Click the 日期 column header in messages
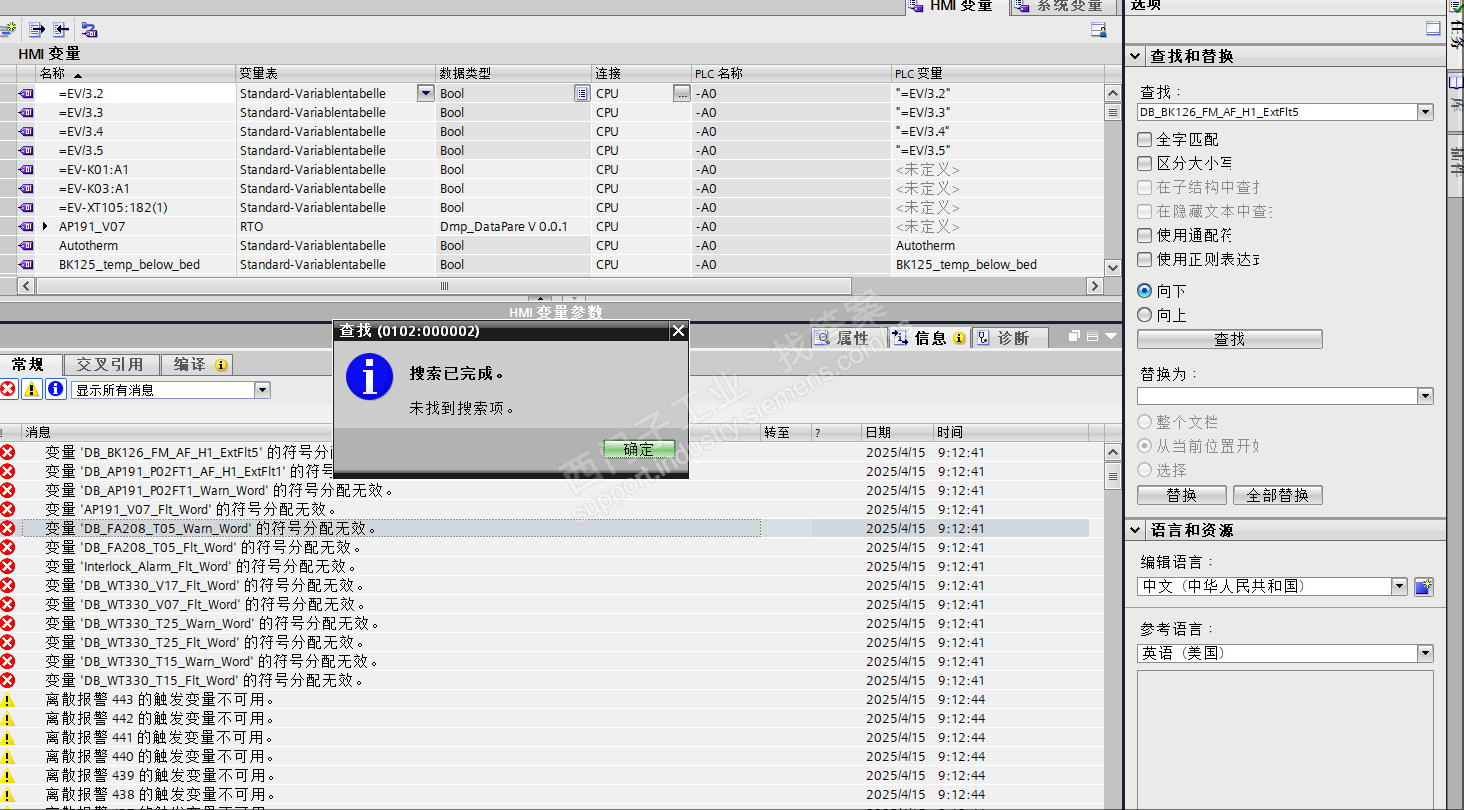This screenshot has height=810, width=1464. tap(897, 432)
